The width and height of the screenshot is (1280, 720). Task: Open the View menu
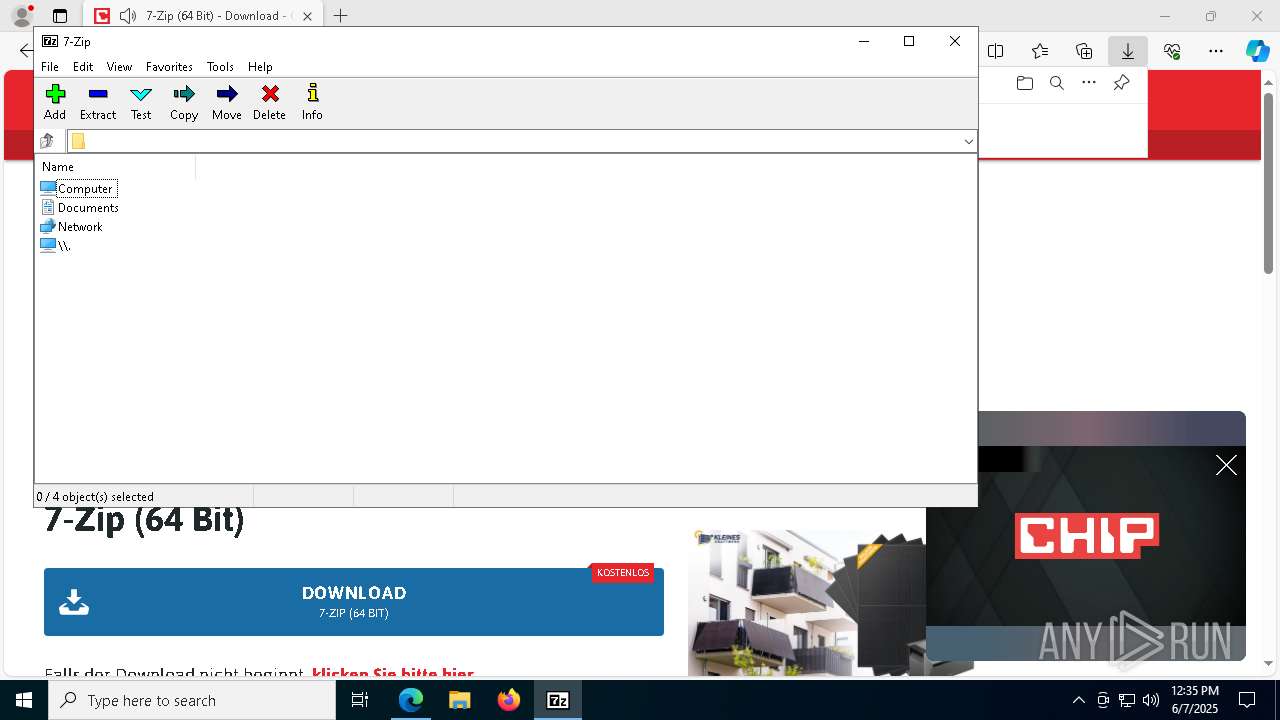coord(119,67)
